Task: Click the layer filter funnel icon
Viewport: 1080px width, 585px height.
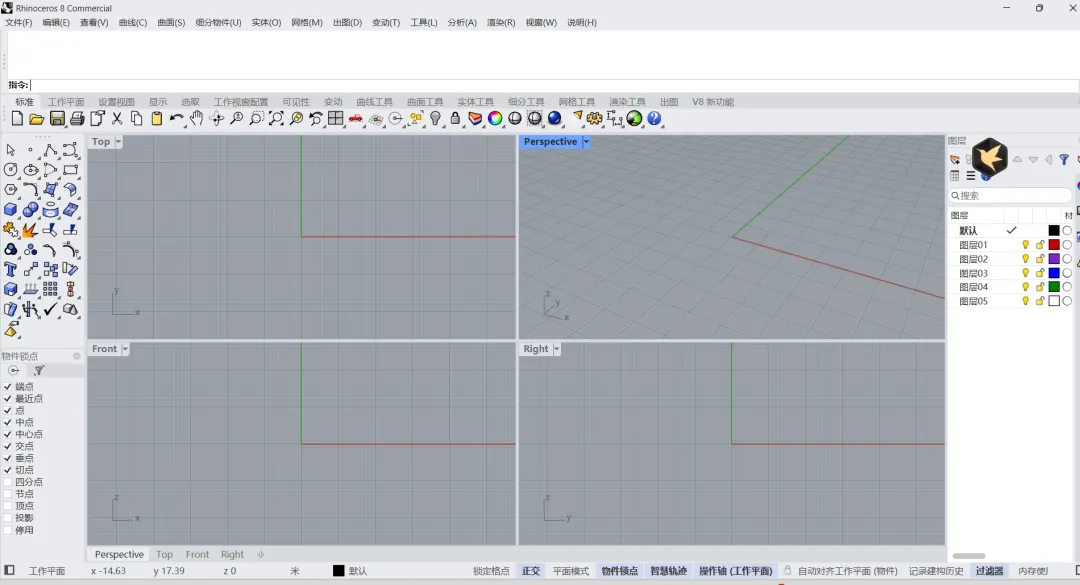Action: (x=1064, y=160)
